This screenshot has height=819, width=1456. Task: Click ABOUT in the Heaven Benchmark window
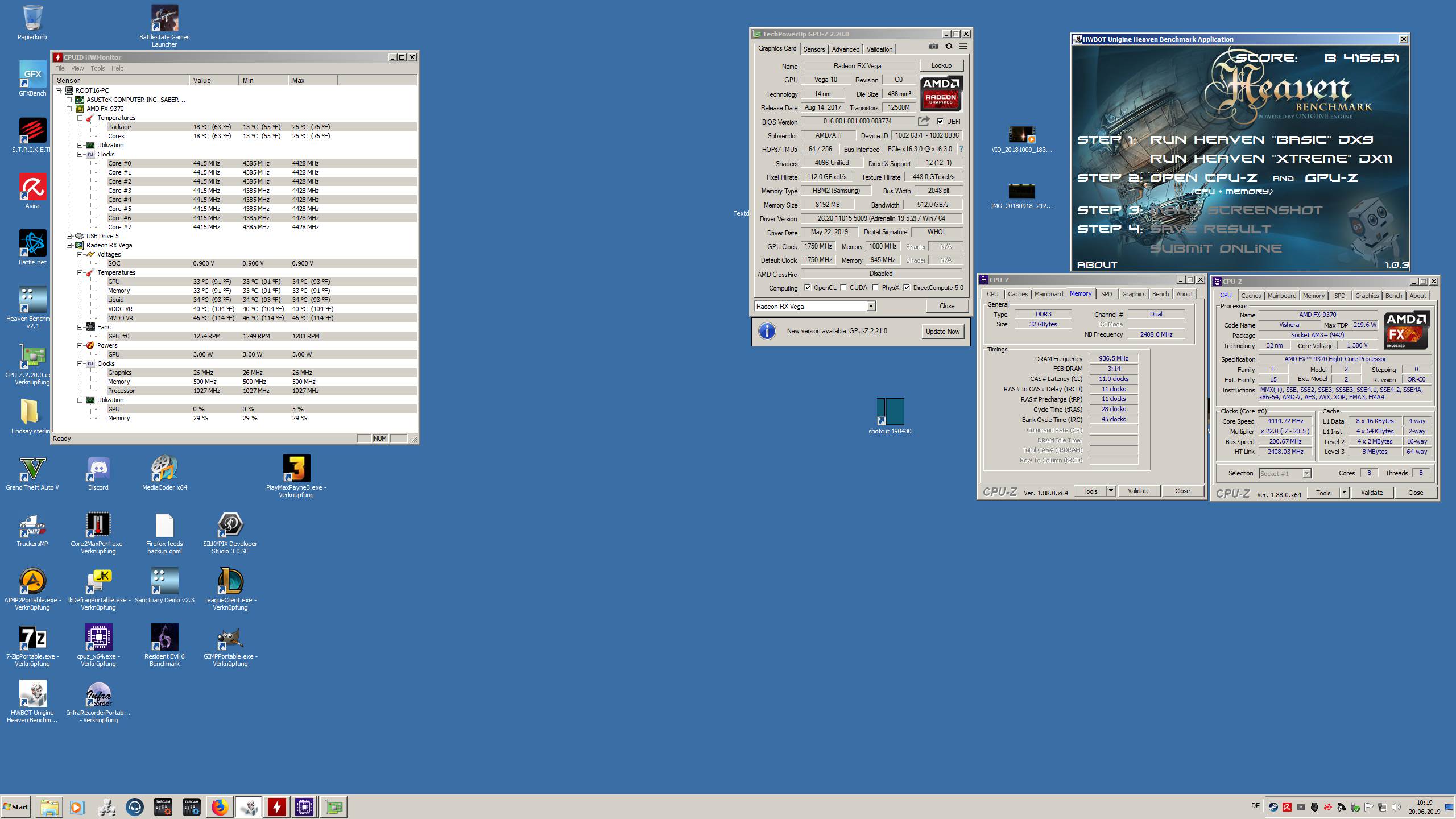(1097, 264)
